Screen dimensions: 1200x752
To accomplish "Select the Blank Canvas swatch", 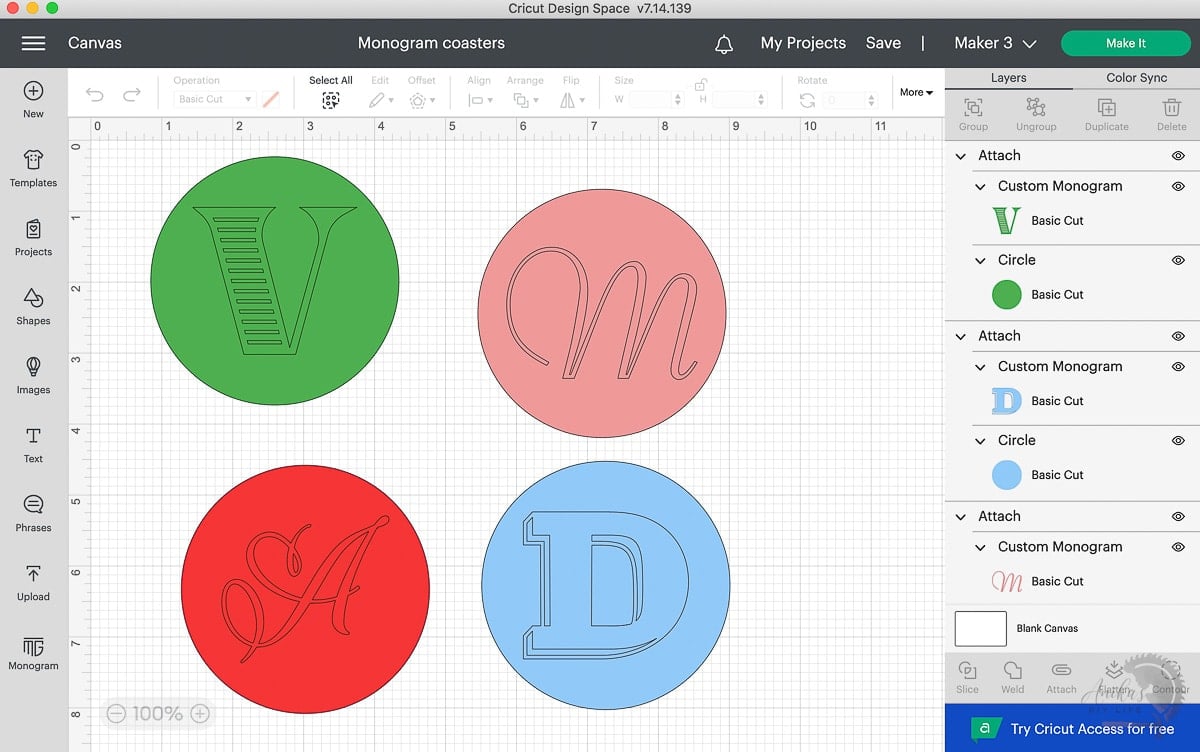I will tap(981, 629).
